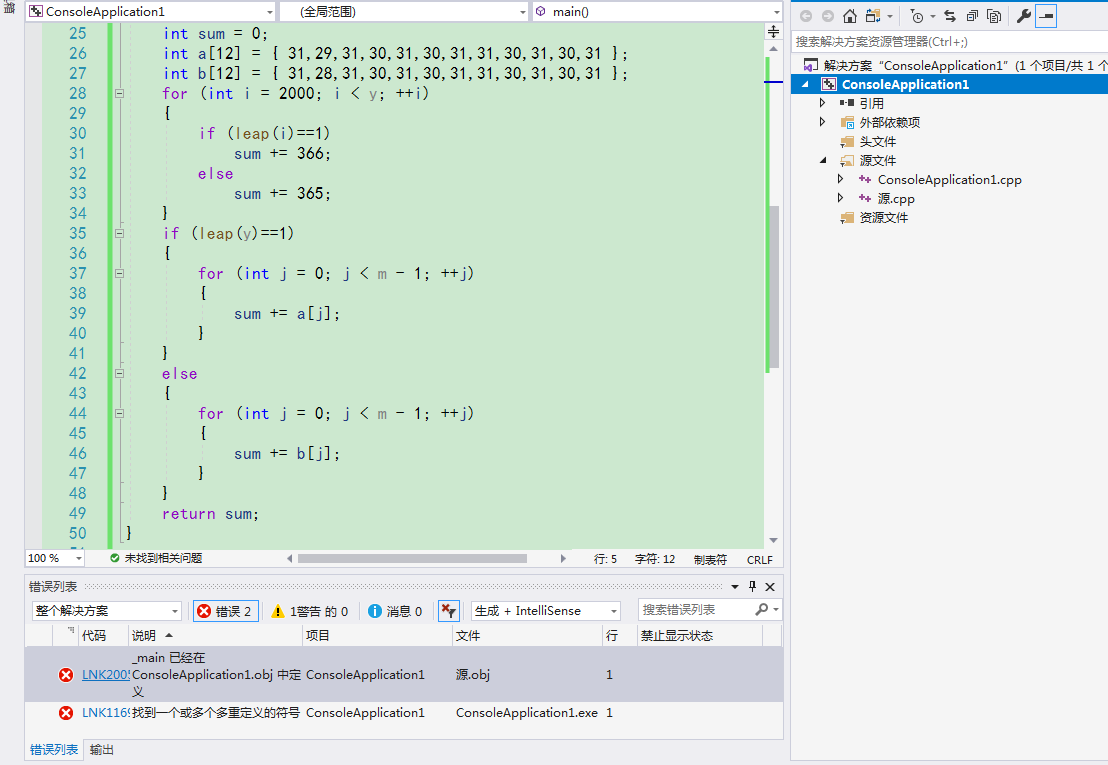Viewport: 1108px width, 765px height.
Task: Open the 生成 + IntelliSense source dropdown
Action: pyautogui.click(x=546, y=610)
